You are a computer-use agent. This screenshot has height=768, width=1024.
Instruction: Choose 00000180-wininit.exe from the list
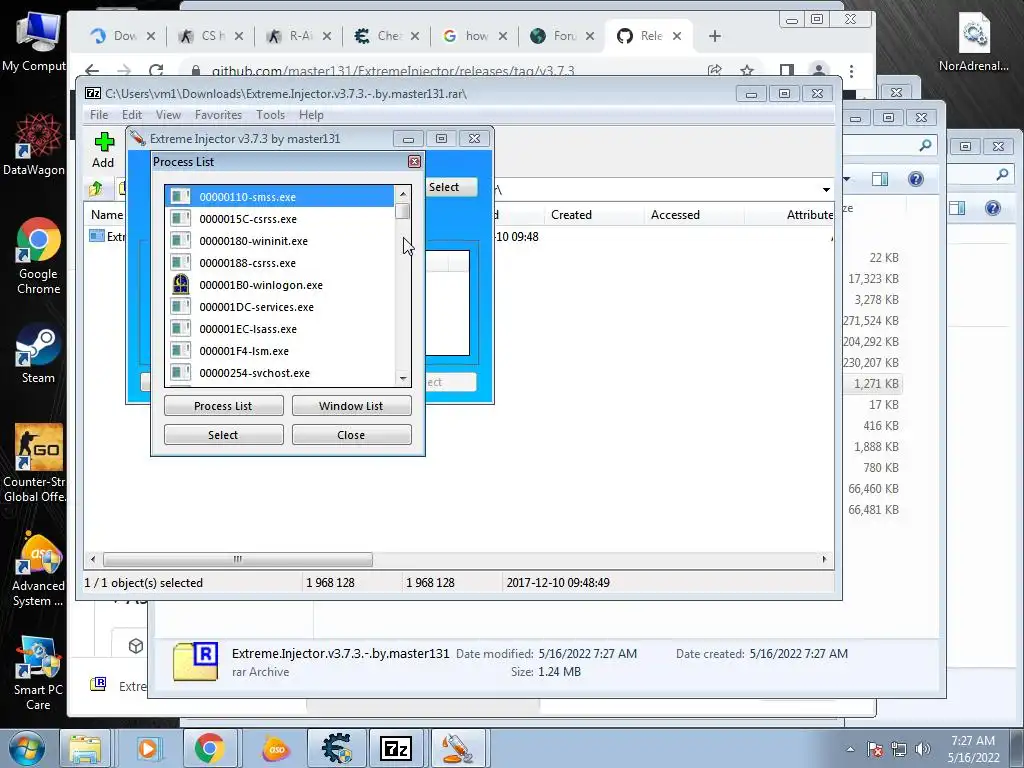pyautogui.click(x=280, y=241)
